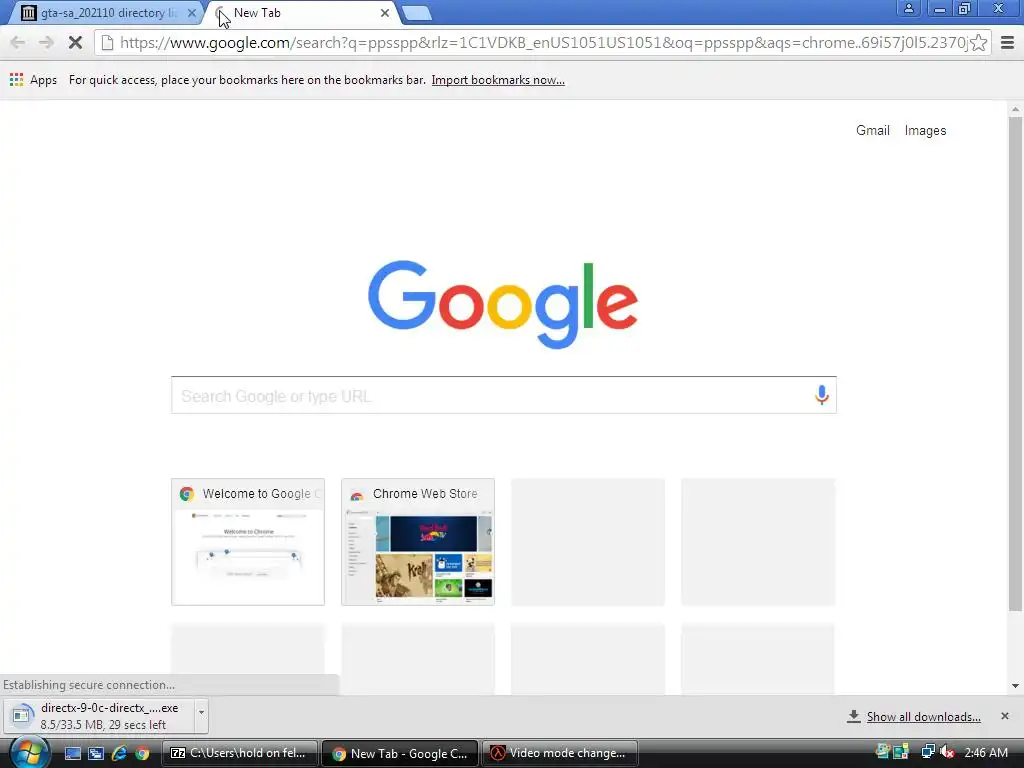Image resolution: width=1024 pixels, height=768 pixels.
Task: Close the downloads bar
Action: [x=1005, y=716]
